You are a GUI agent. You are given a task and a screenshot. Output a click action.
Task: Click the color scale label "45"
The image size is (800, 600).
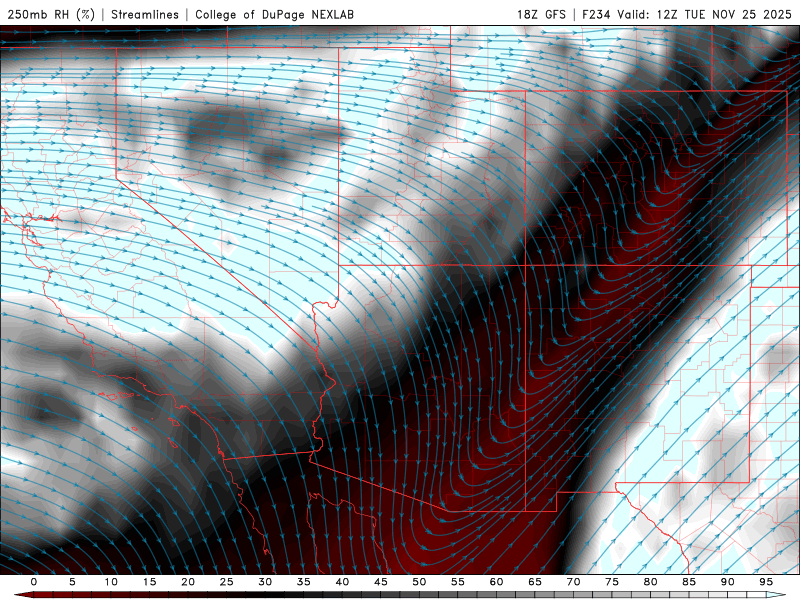point(381,582)
